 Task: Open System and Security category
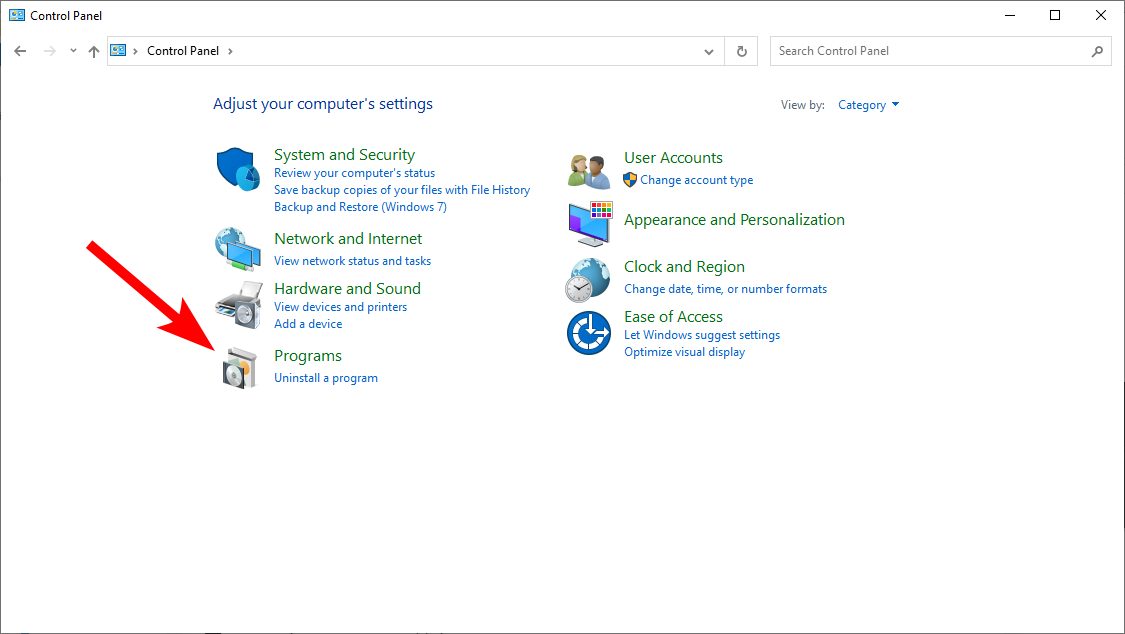pos(344,155)
